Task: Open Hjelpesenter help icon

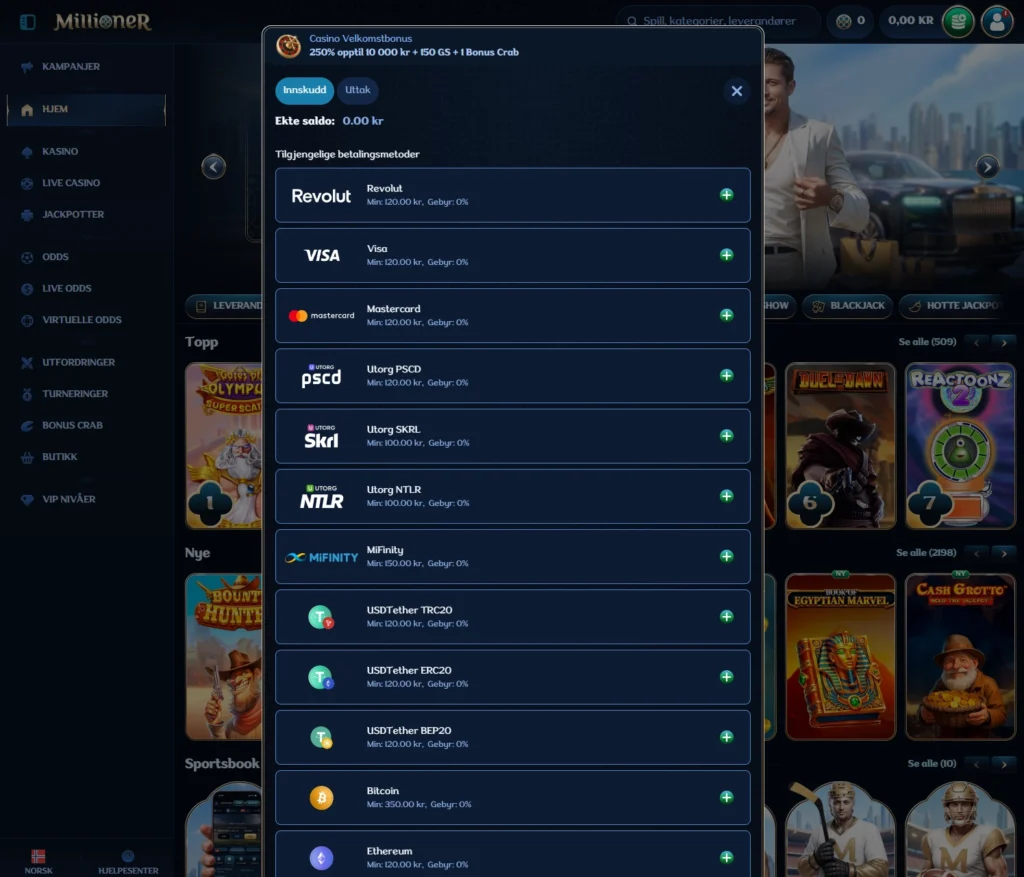Action: [x=128, y=857]
